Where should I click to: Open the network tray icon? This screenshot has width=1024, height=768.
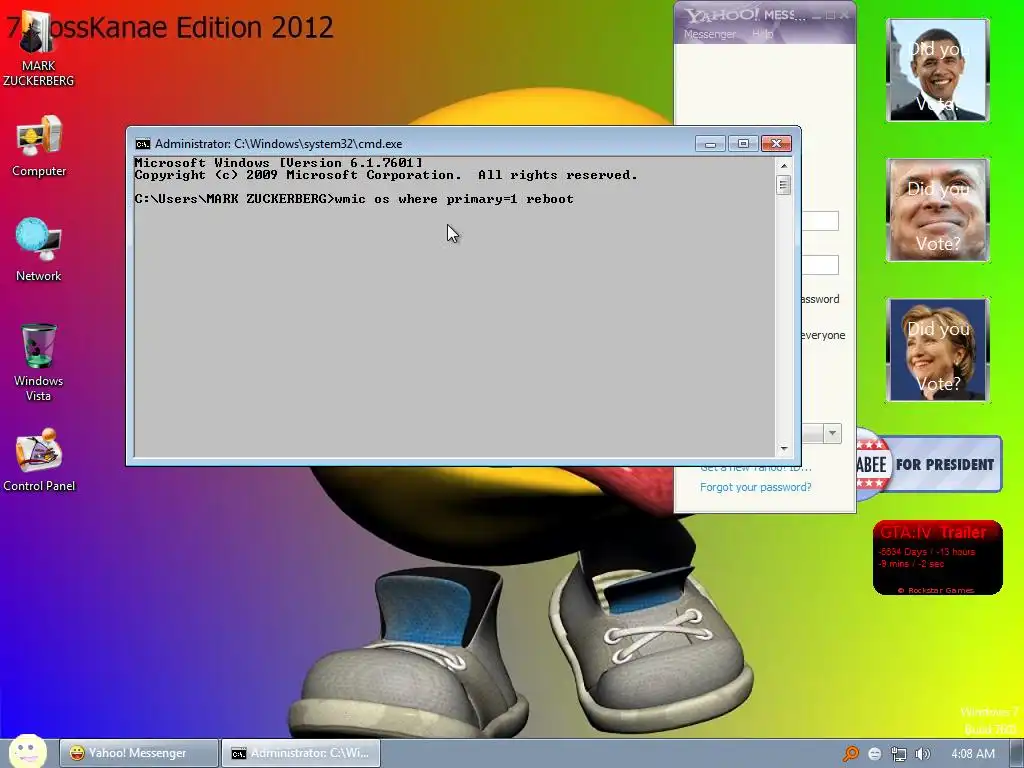pos(899,754)
